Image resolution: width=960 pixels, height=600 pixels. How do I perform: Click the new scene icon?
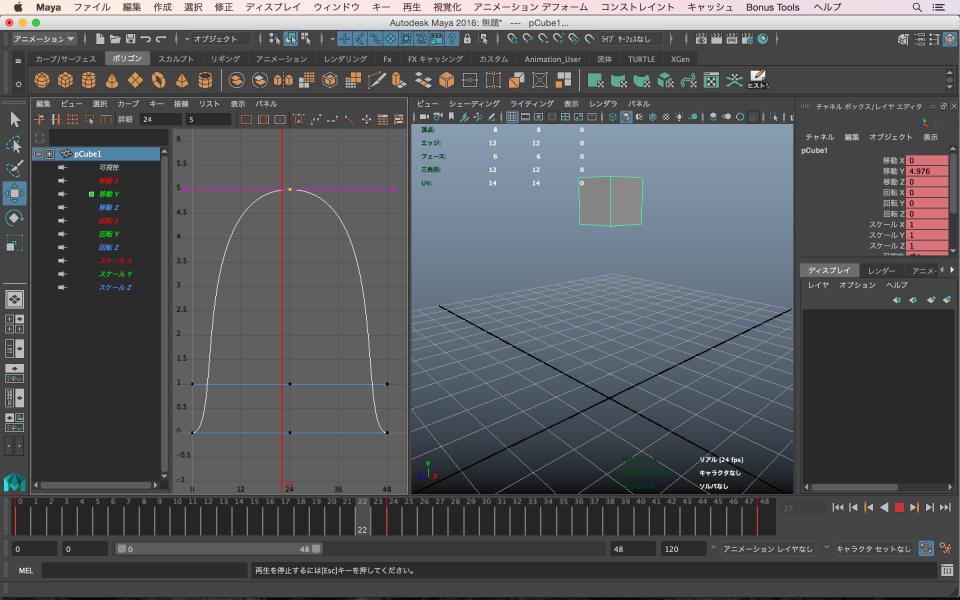(100, 39)
